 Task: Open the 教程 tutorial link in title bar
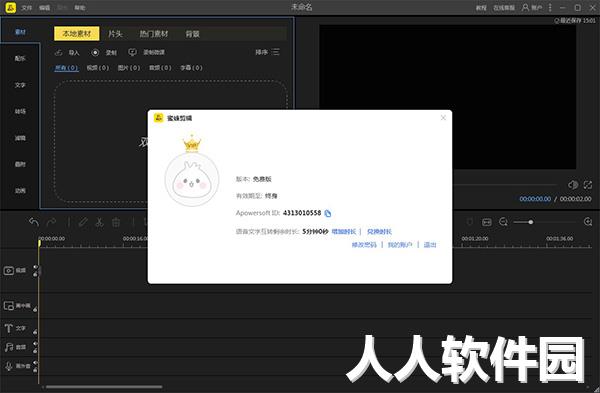click(x=481, y=8)
